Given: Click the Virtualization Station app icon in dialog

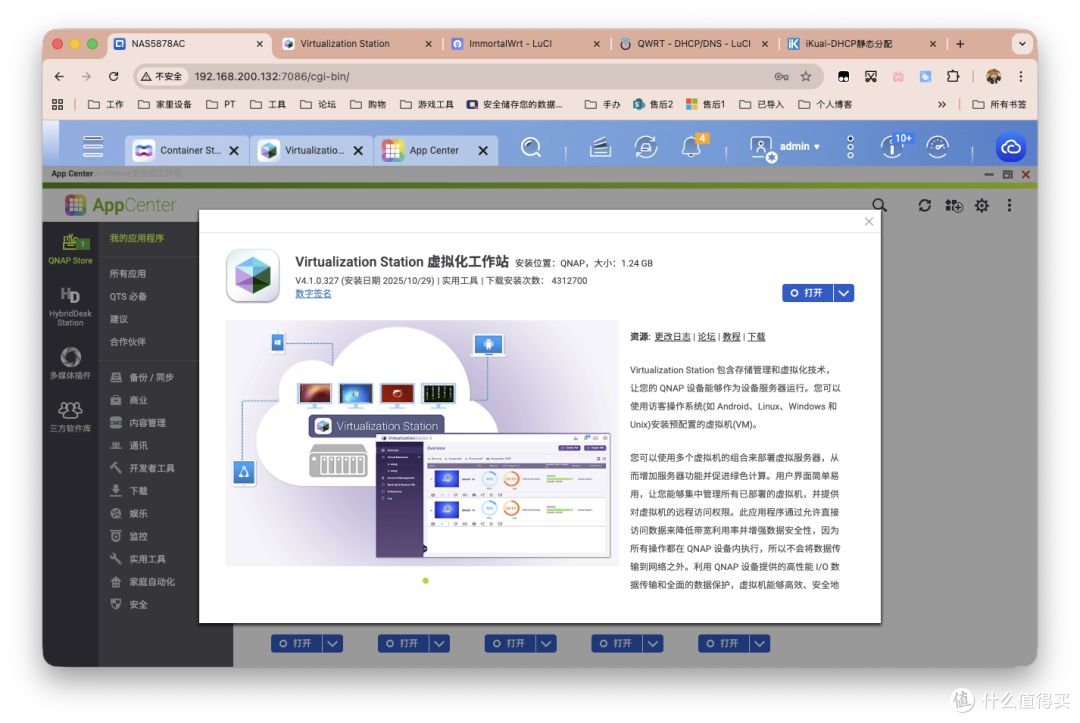Looking at the screenshot, I should click(253, 276).
